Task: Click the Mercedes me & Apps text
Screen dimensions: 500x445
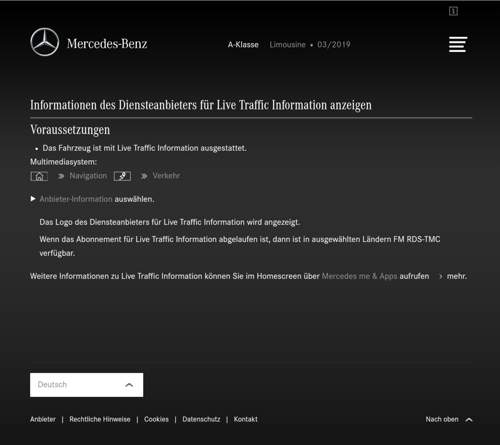Action: pos(359,276)
